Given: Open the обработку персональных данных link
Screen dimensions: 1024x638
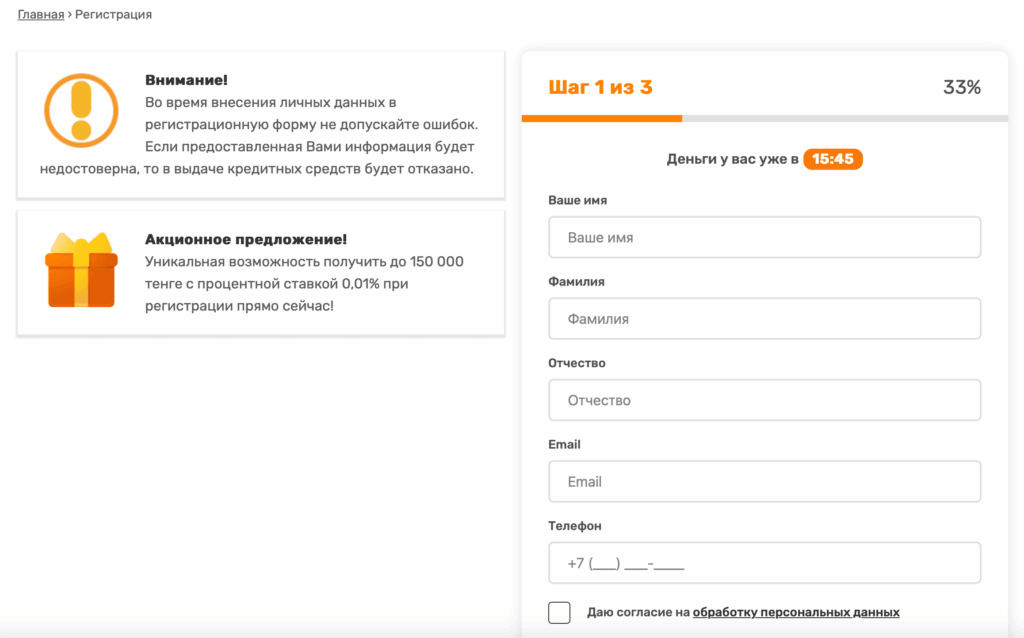Looking at the screenshot, I should (795, 613).
